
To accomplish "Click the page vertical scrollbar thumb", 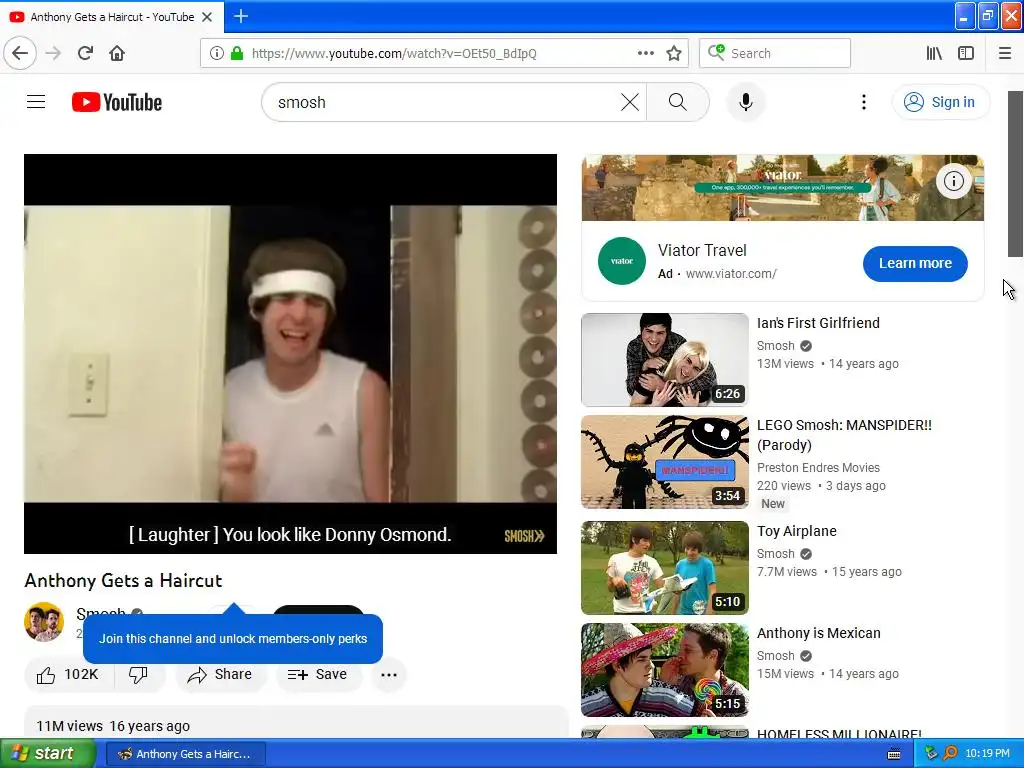I will (1015, 174).
